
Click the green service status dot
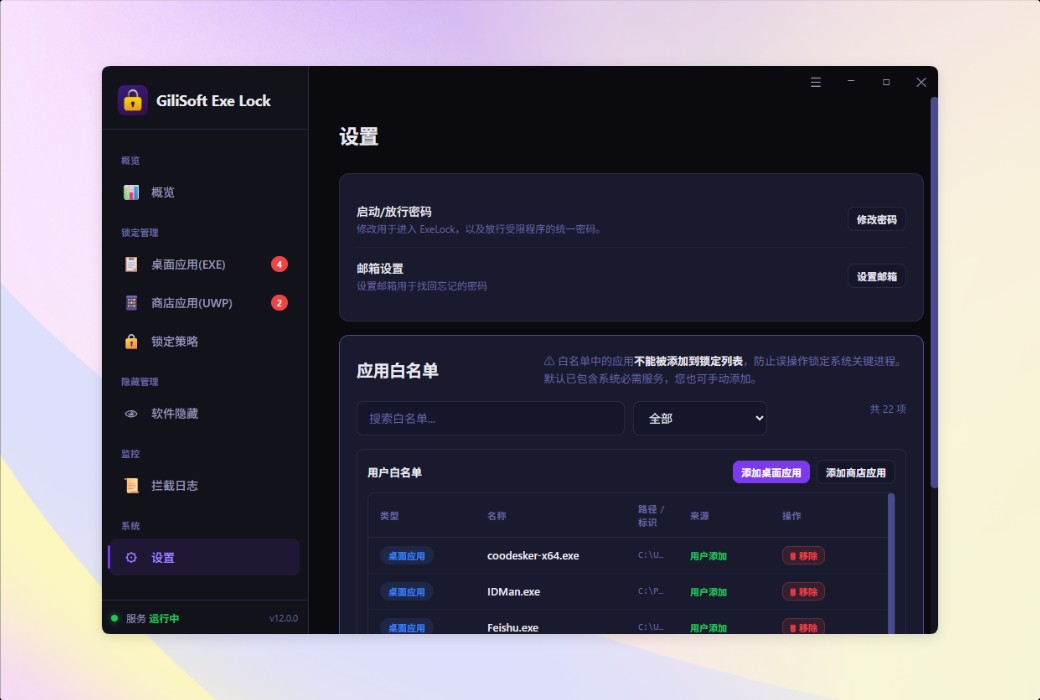coord(114,618)
